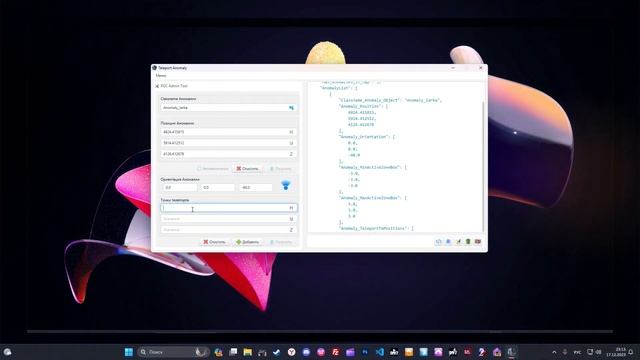Click the taskbar search box

(x=173, y=352)
